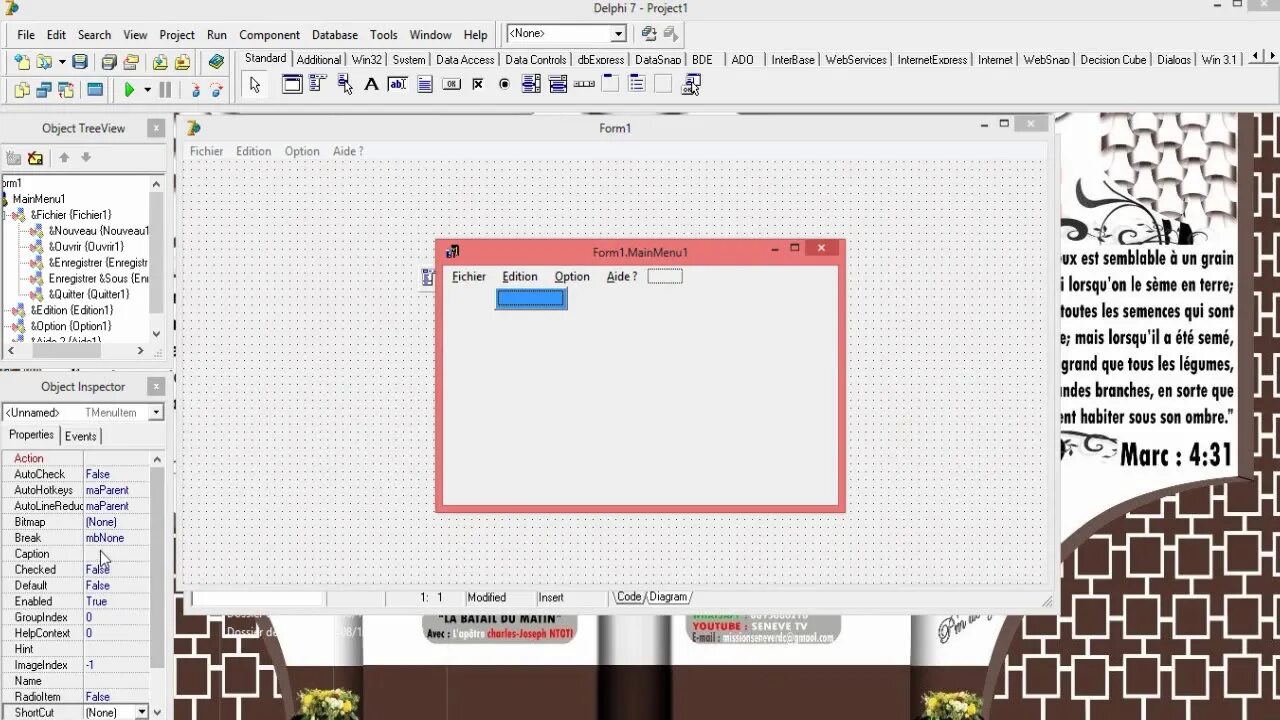
Task: Open the ShortCut property dropdown arrow
Action: coord(142,712)
